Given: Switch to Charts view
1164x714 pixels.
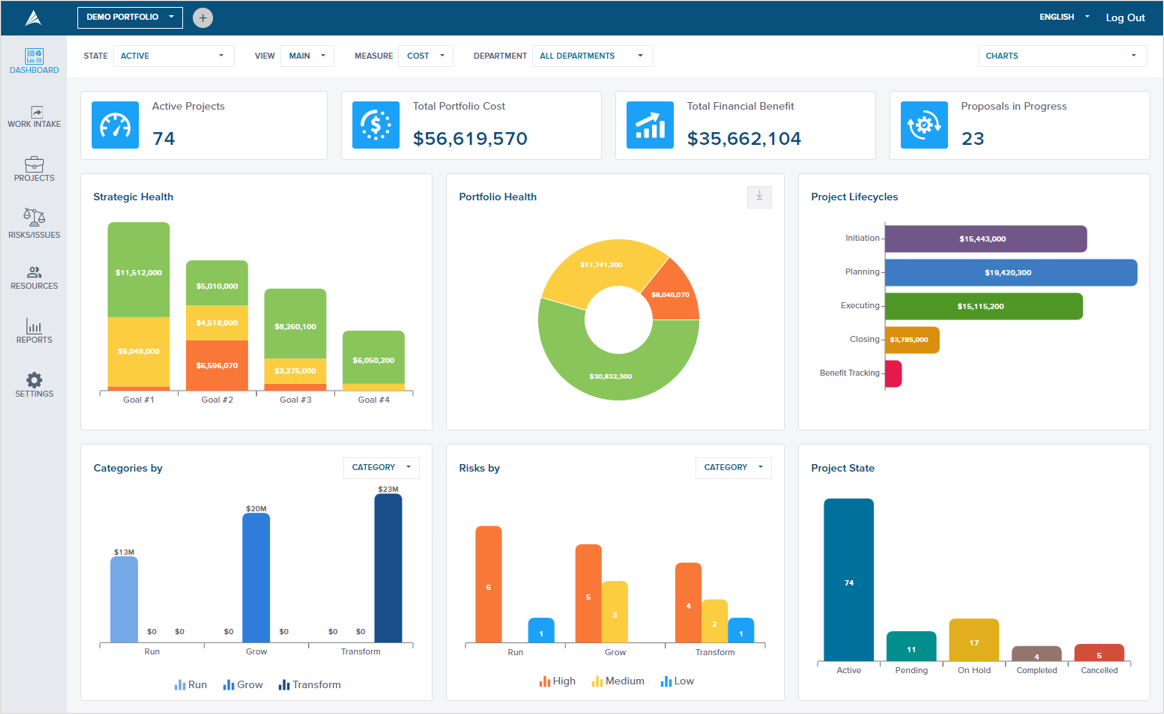Looking at the screenshot, I should 1062,56.
